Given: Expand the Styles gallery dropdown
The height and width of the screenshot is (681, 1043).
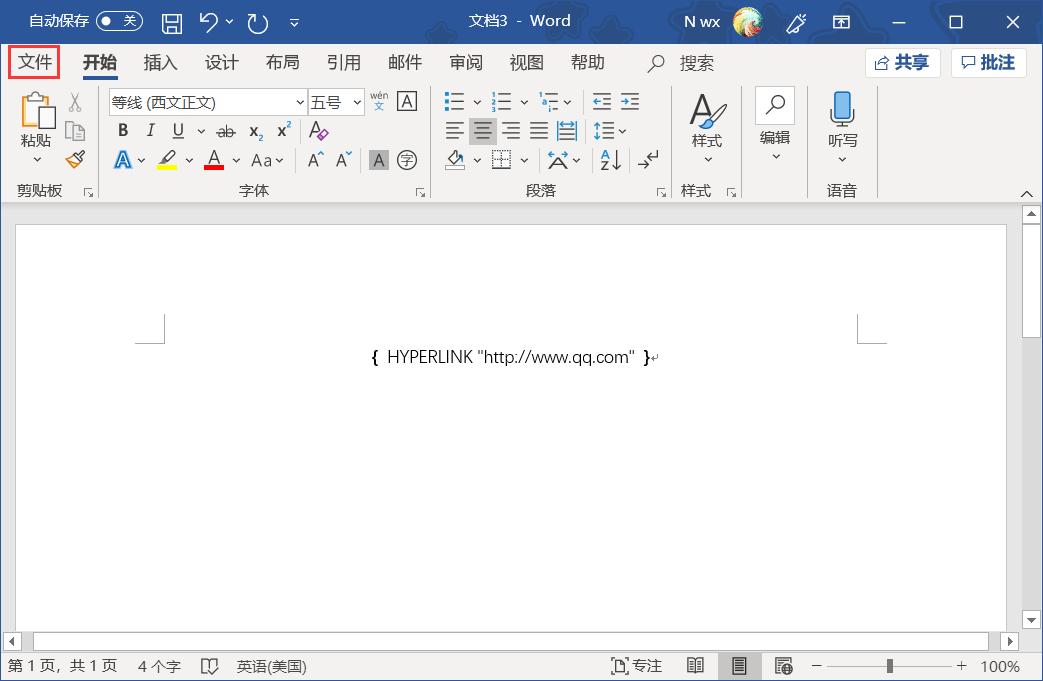Looking at the screenshot, I should pyautogui.click(x=707, y=160).
